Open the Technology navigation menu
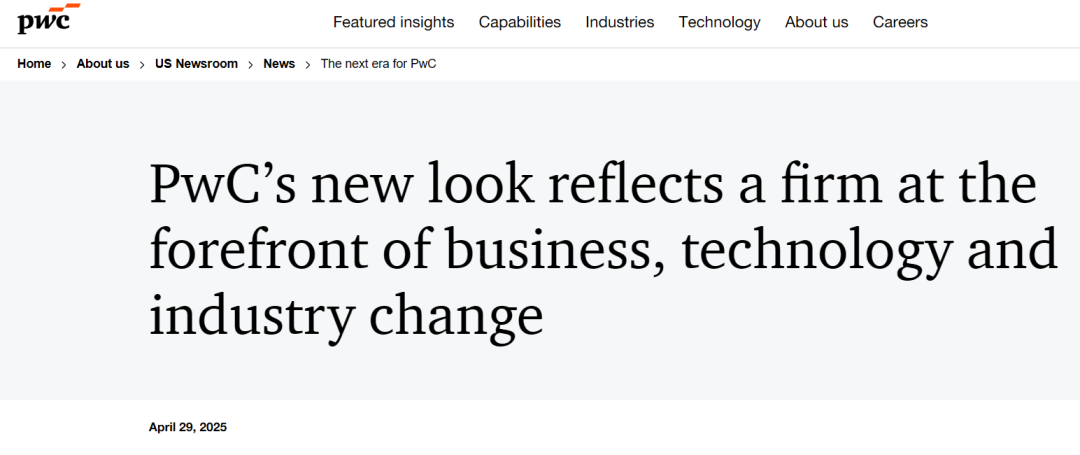This screenshot has height=455, width=1080. click(x=720, y=22)
